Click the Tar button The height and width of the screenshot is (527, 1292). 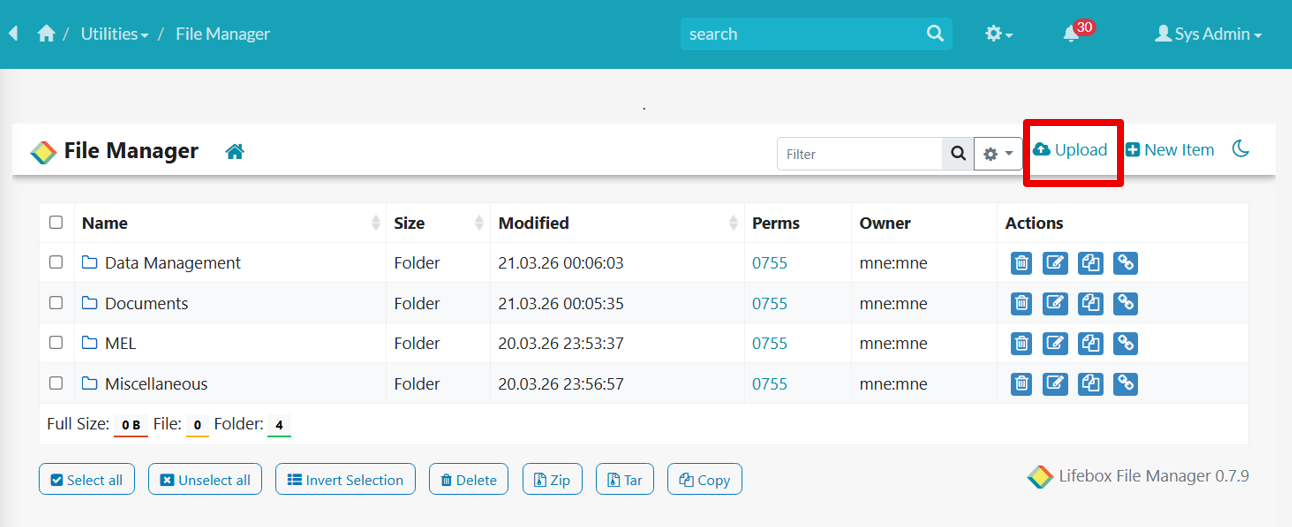point(625,480)
